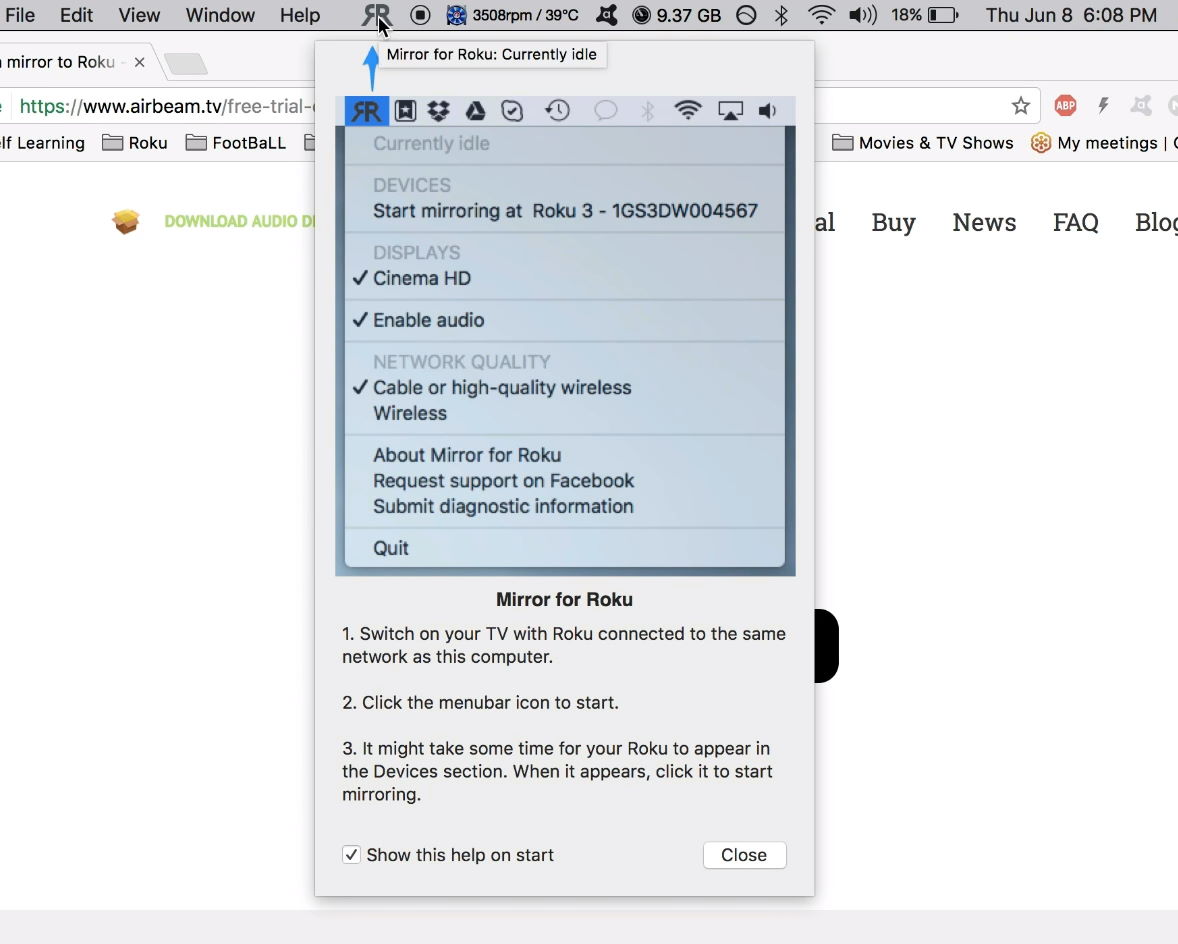Open the News page link
This screenshot has height=944, width=1178.
[x=984, y=222]
